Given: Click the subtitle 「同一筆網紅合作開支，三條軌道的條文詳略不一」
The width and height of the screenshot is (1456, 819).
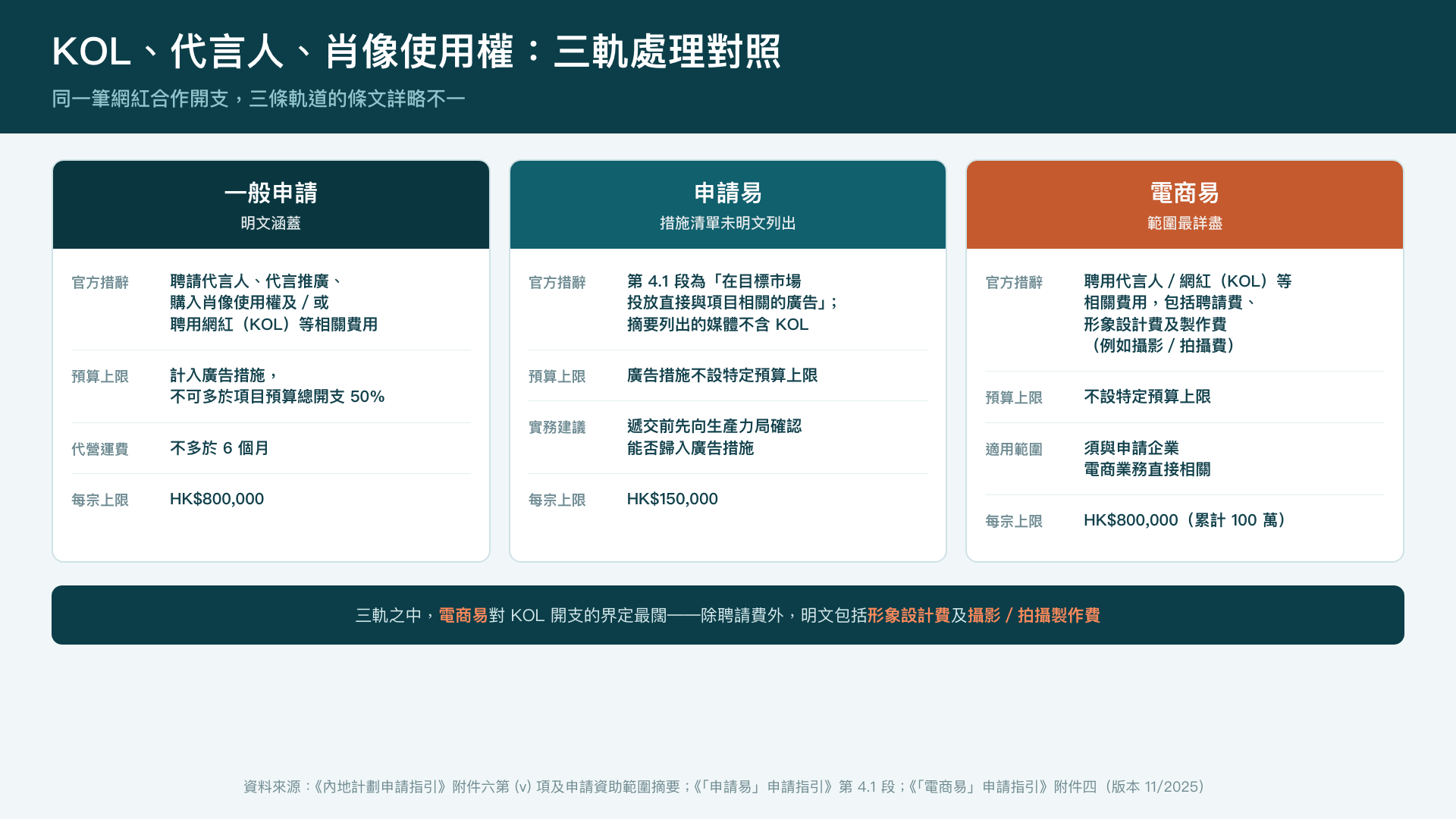Looking at the screenshot, I should click(259, 99).
